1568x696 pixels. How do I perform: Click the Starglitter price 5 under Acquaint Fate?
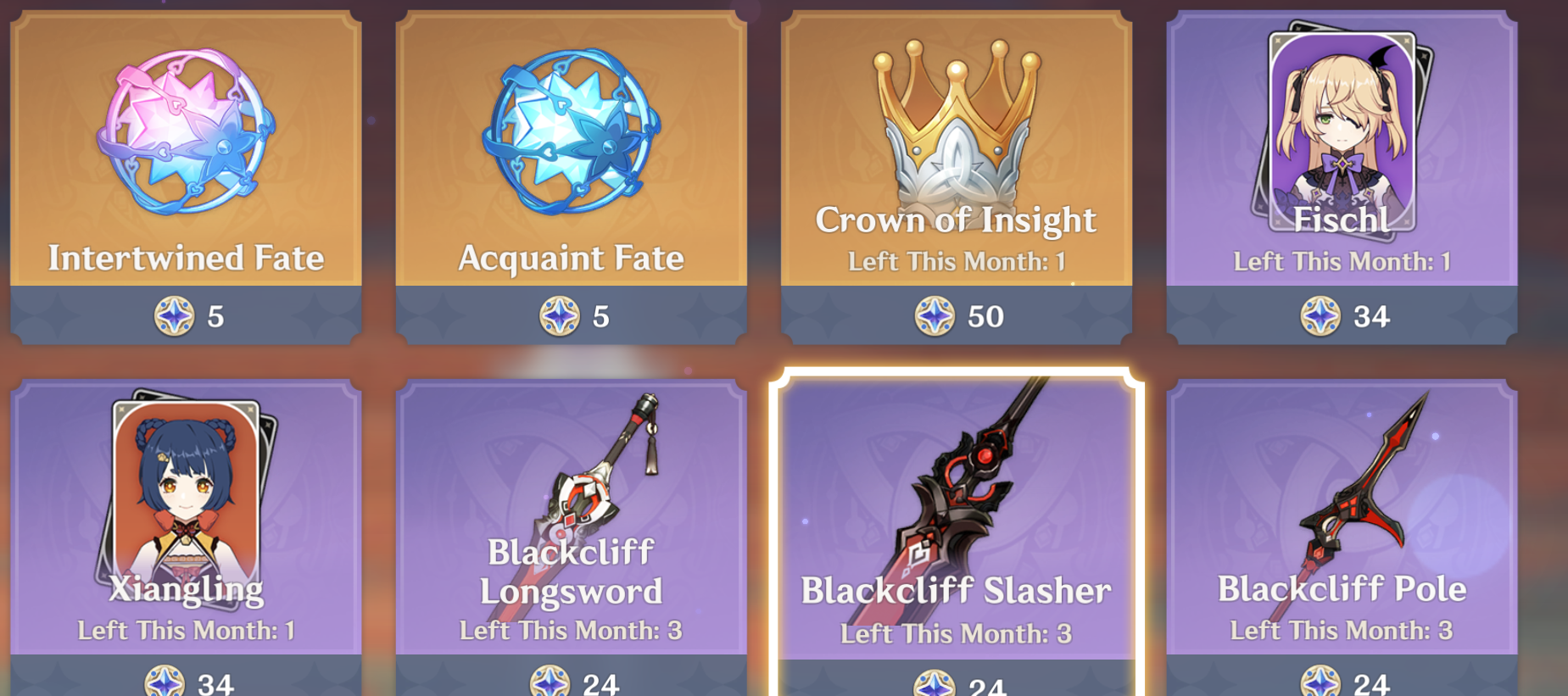pyautogui.click(x=575, y=316)
